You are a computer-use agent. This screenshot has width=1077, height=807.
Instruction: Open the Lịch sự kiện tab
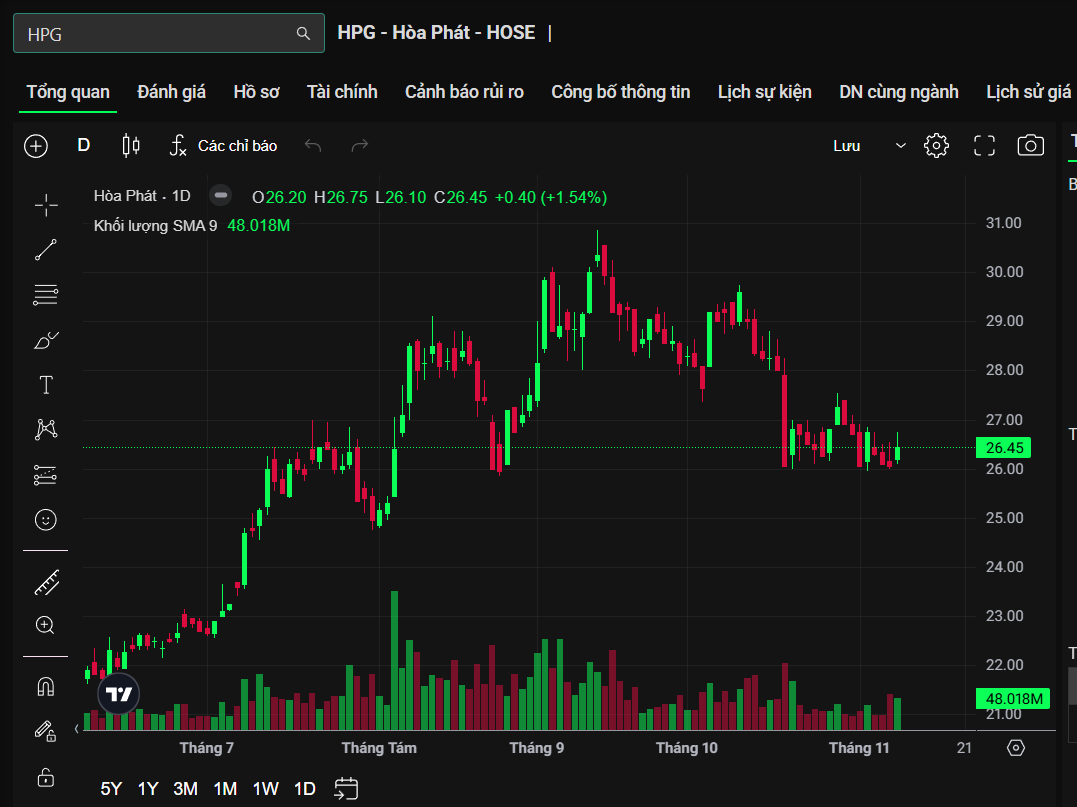pyautogui.click(x=764, y=92)
